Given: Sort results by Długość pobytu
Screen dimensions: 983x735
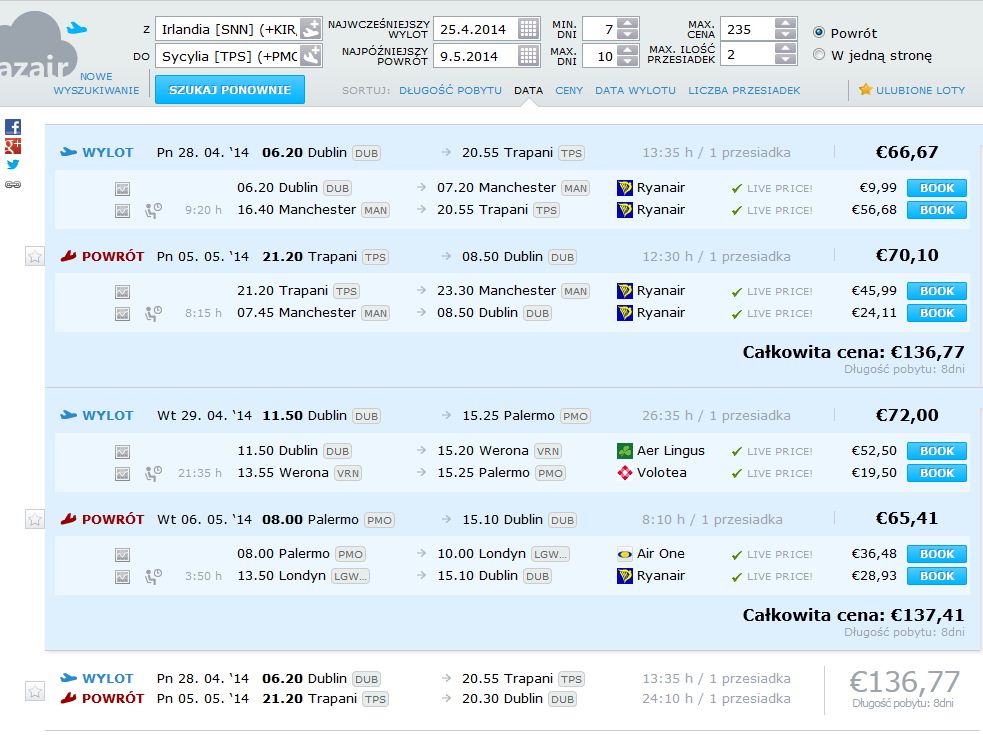Looking at the screenshot, I should tap(450, 90).
